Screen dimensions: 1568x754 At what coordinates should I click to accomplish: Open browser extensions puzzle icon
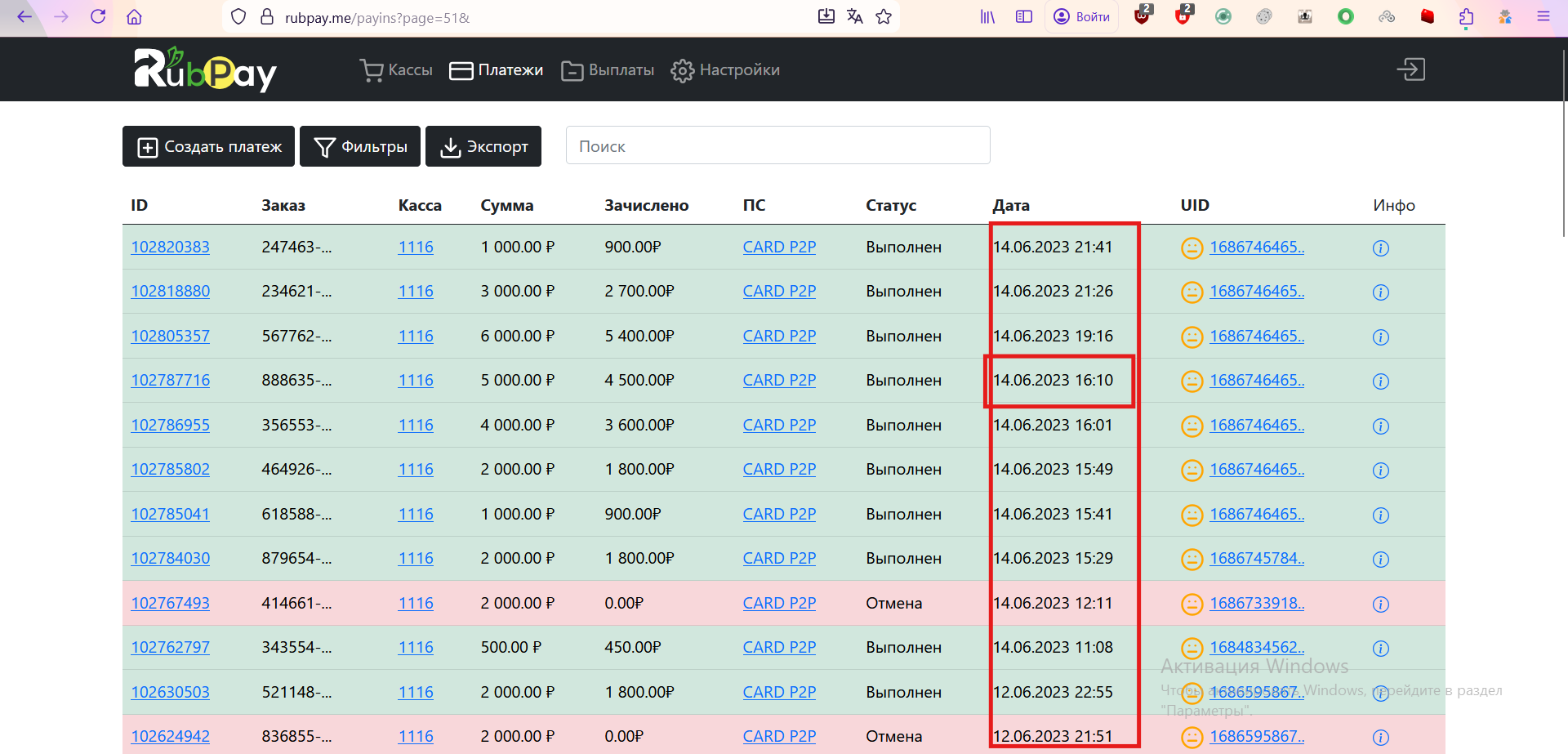pyautogui.click(x=1466, y=17)
